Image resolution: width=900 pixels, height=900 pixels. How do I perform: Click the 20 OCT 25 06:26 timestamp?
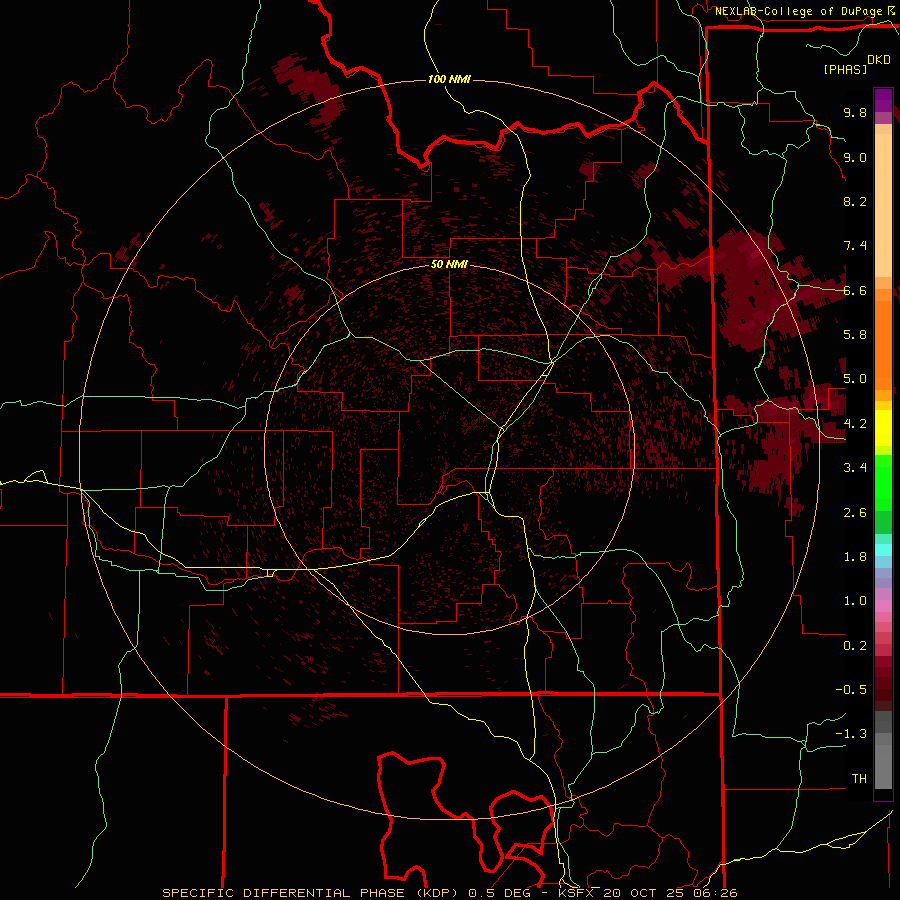tap(670, 893)
